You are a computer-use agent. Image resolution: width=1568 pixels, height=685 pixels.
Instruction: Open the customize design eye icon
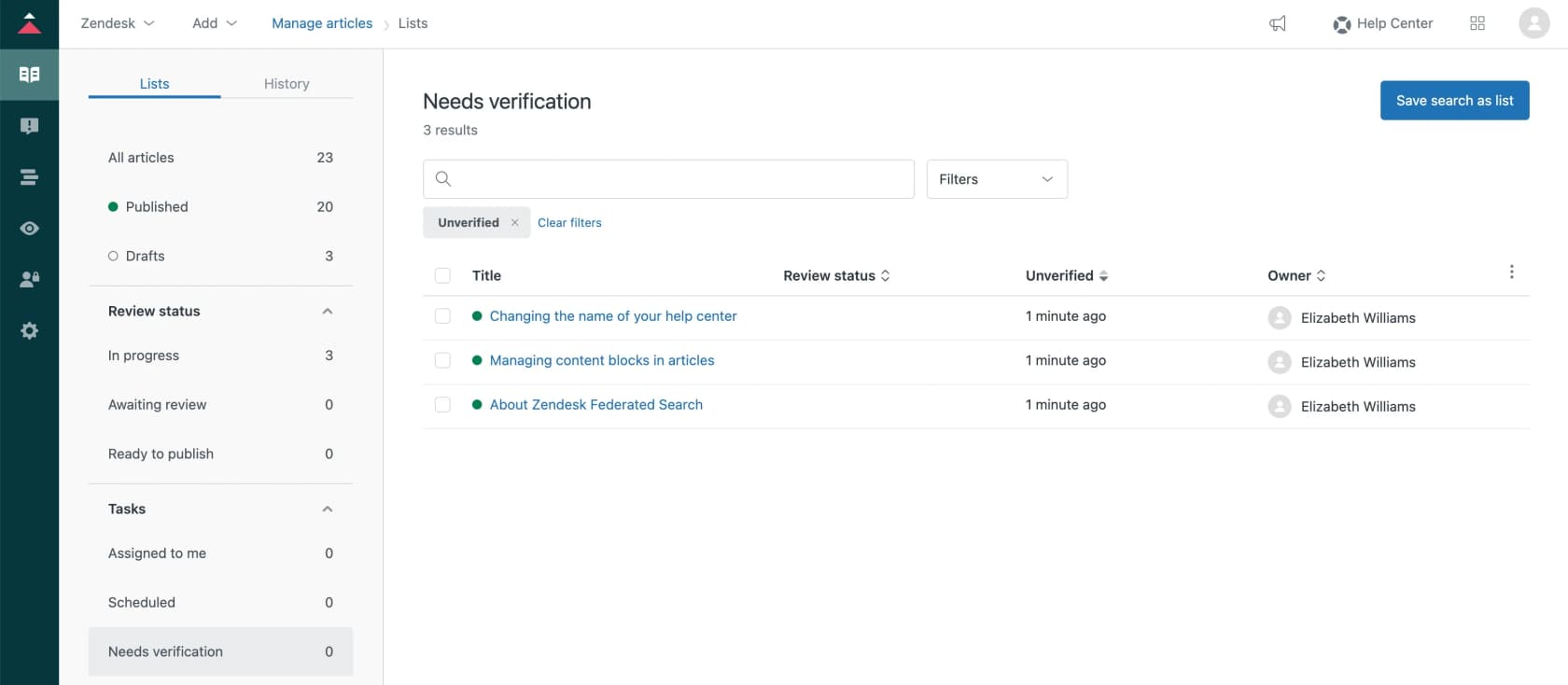click(x=29, y=229)
